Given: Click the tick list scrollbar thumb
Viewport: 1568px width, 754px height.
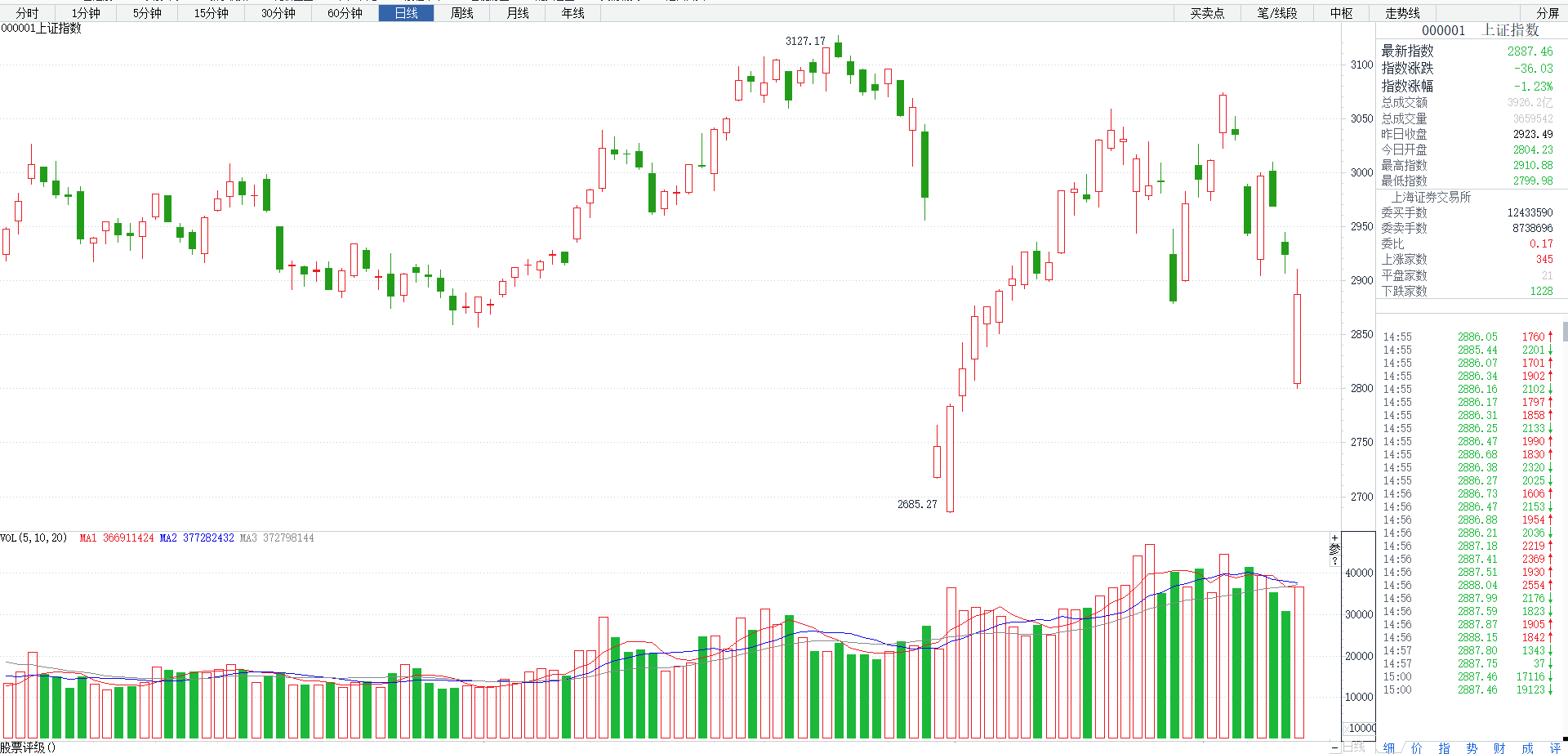Looking at the screenshot, I should pyautogui.click(x=1565, y=331).
